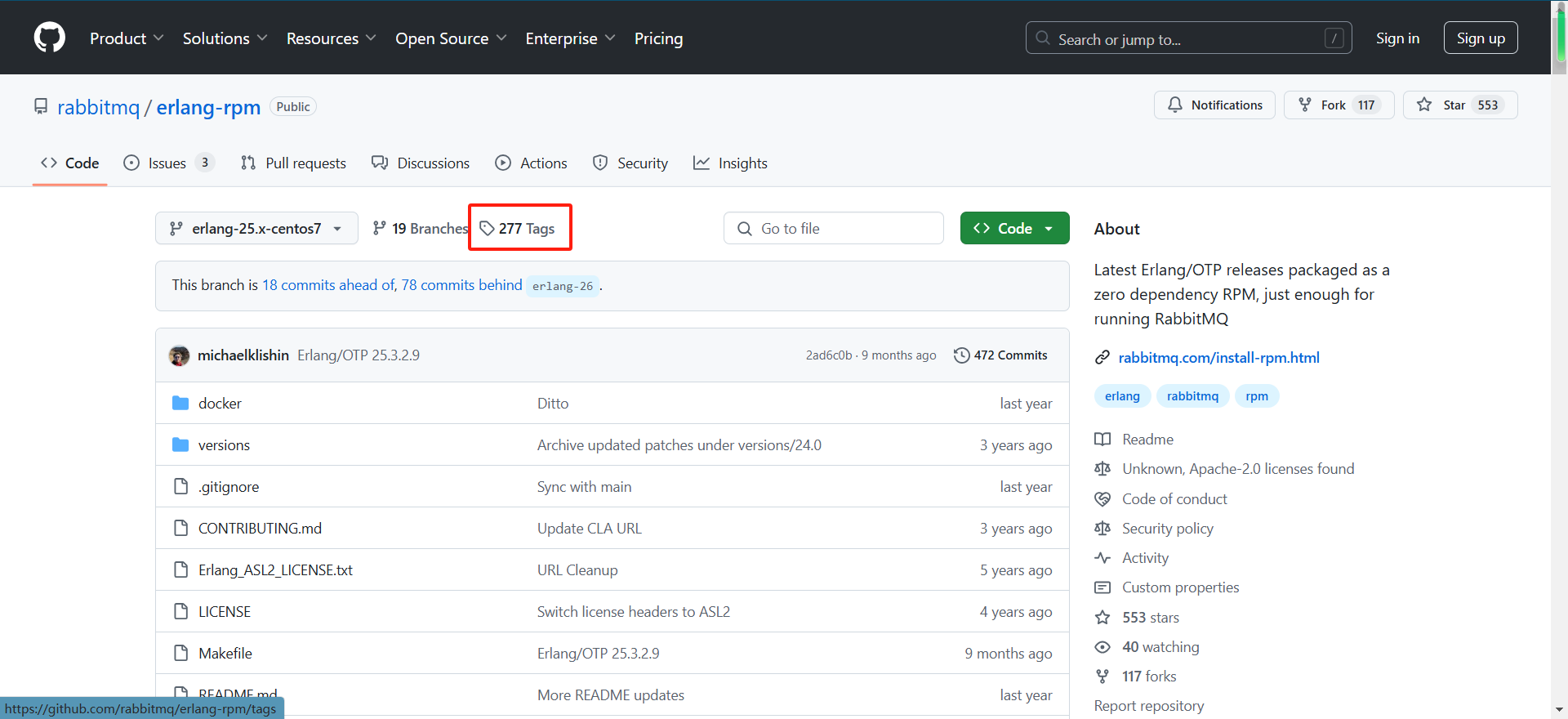Expand the erlang-25.x-centos7 branch dropdown

(x=256, y=229)
